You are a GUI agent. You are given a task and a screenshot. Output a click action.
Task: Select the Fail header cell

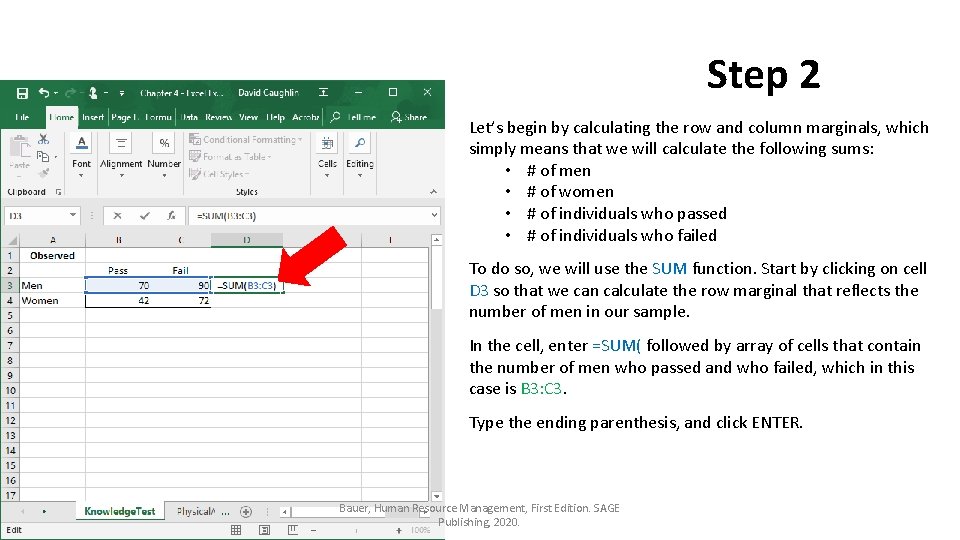point(181,271)
